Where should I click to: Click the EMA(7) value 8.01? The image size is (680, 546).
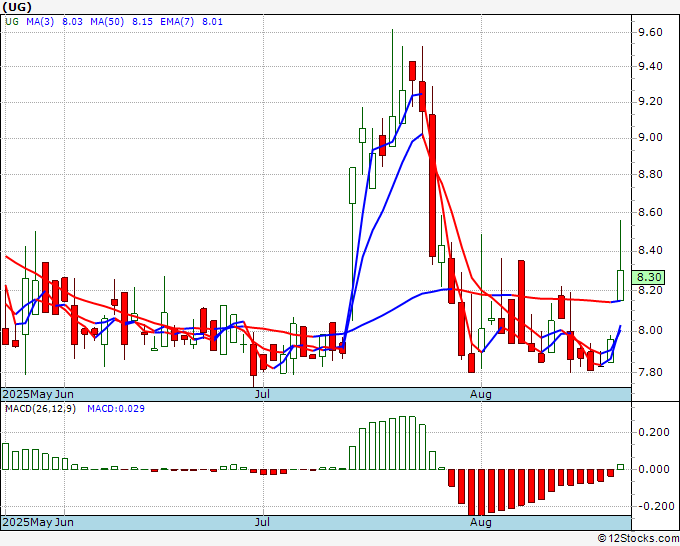point(212,22)
